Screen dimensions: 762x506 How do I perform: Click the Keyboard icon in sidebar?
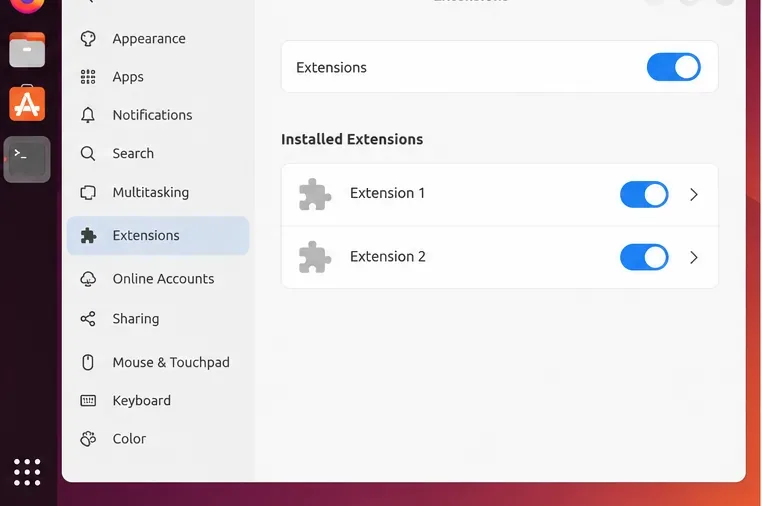pyautogui.click(x=88, y=401)
